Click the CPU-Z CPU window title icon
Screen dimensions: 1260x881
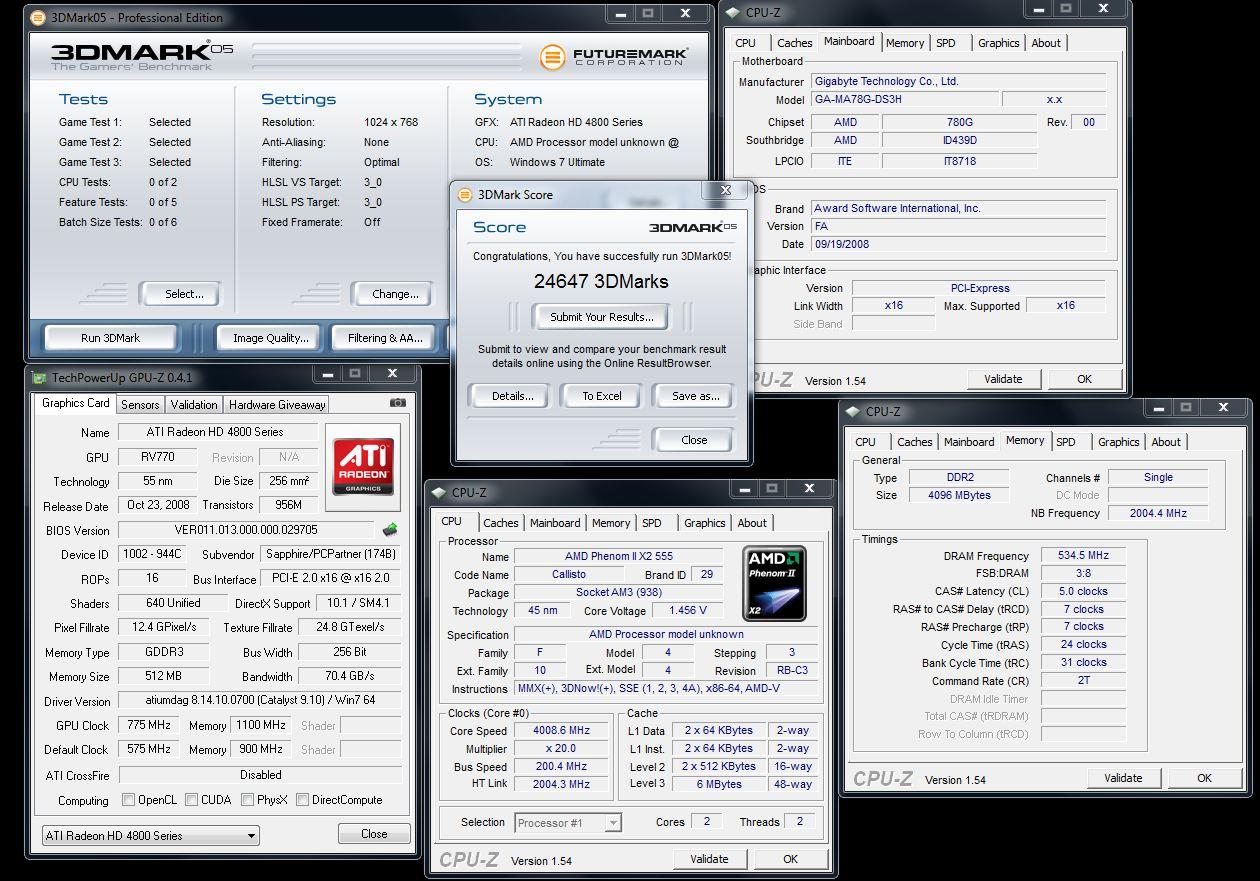click(x=440, y=492)
